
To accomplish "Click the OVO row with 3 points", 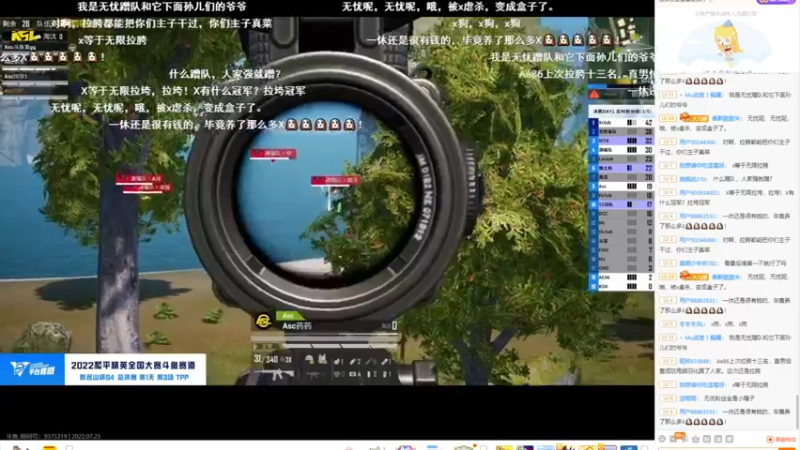I will (621, 268).
